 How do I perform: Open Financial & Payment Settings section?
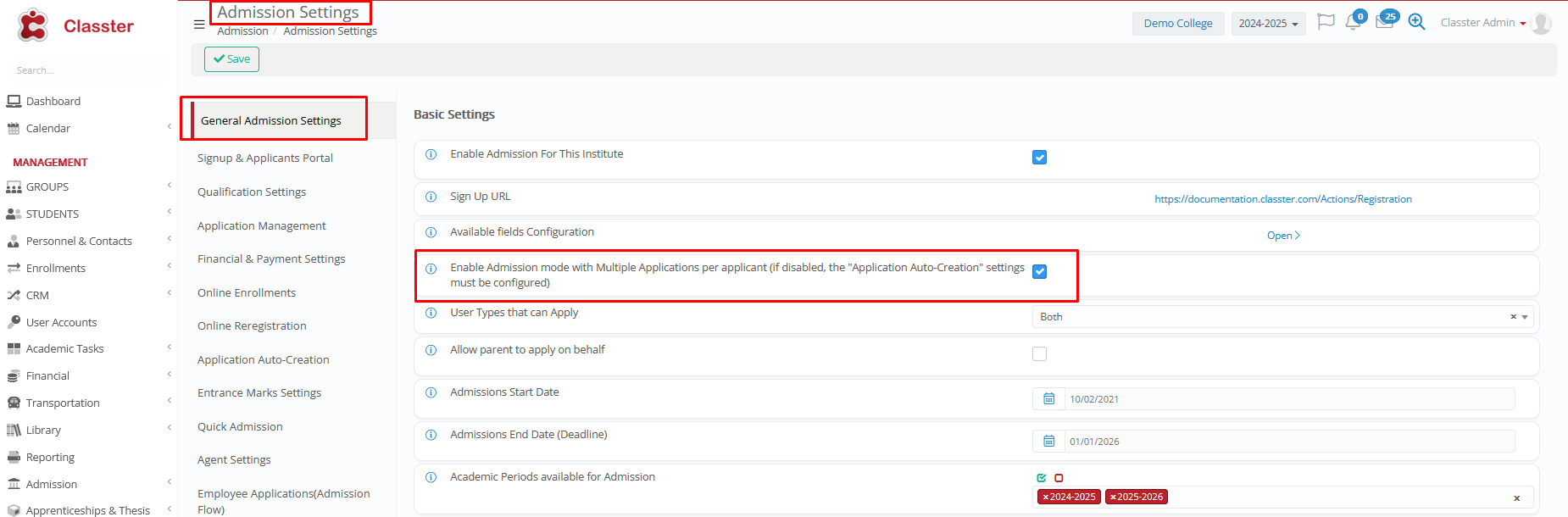point(271,259)
